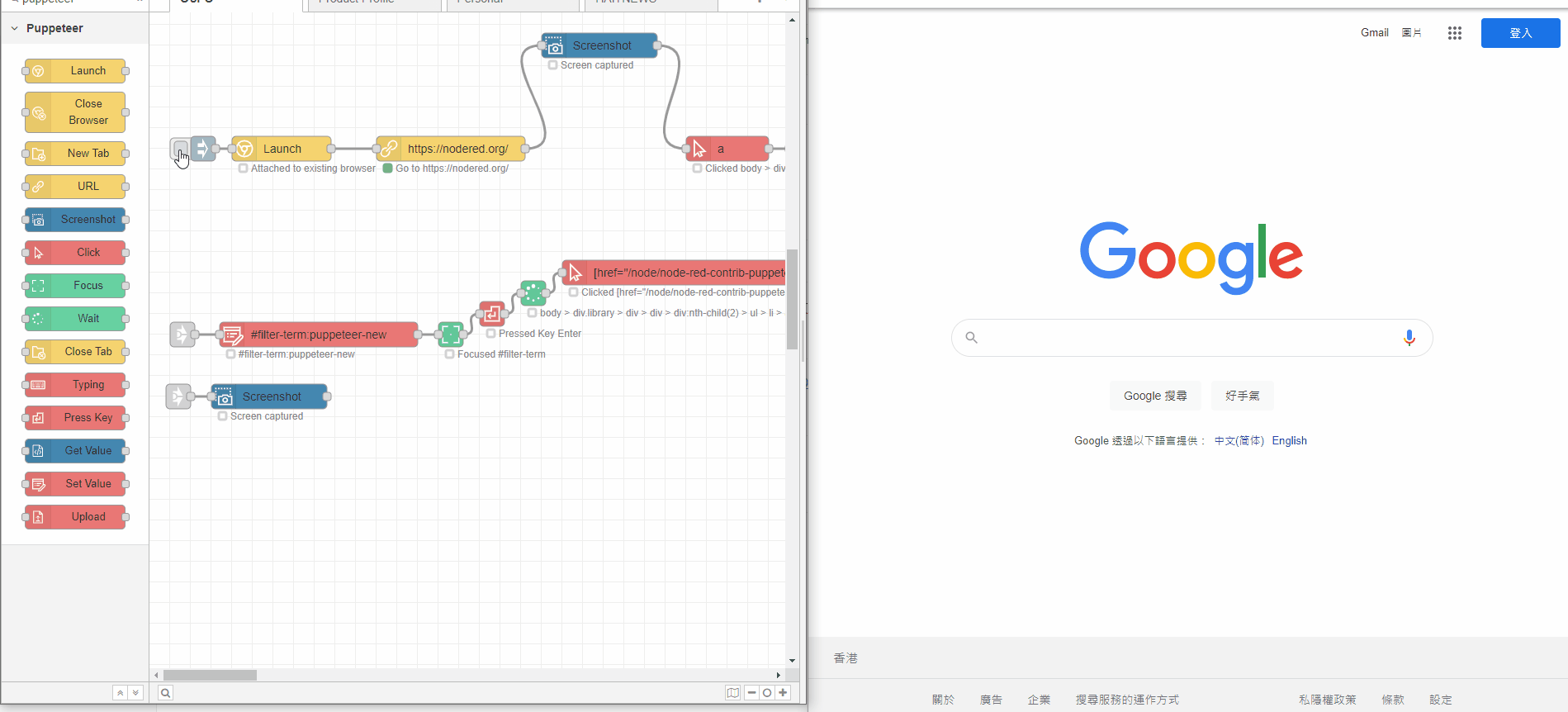Select the Screenshot palette node

pyautogui.click(x=75, y=220)
